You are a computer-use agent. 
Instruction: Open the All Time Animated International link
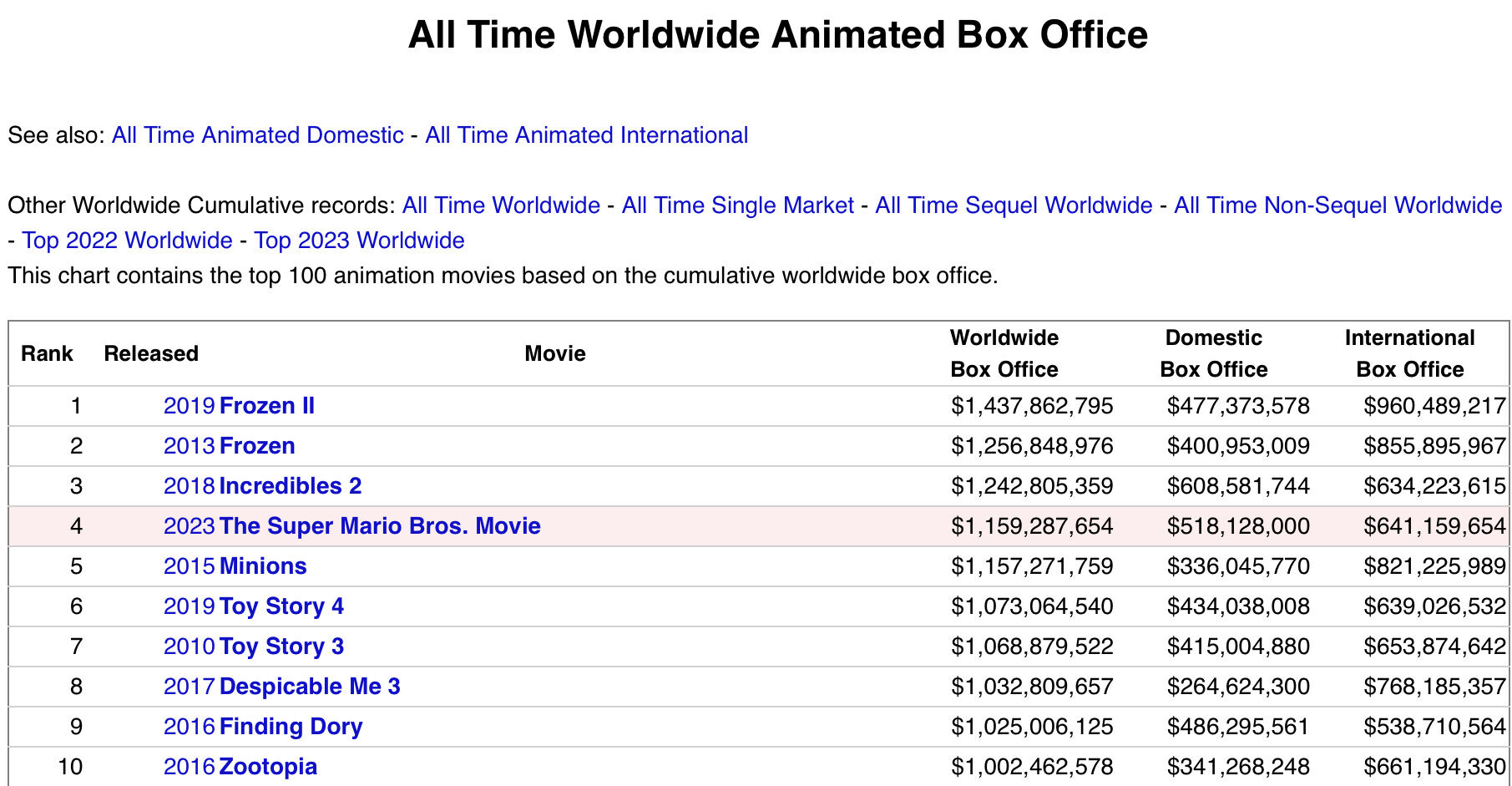point(586,135)
